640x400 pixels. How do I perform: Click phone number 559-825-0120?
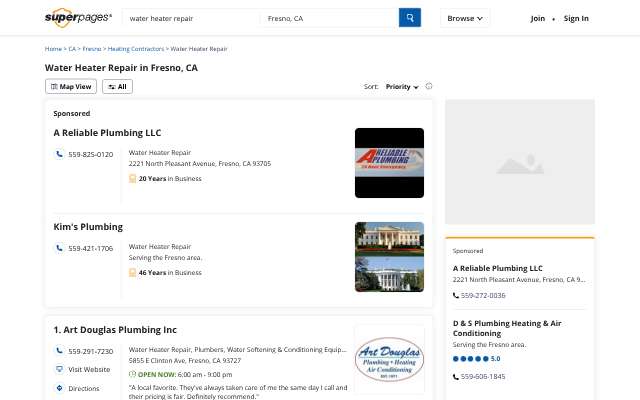tap(91, 154)
